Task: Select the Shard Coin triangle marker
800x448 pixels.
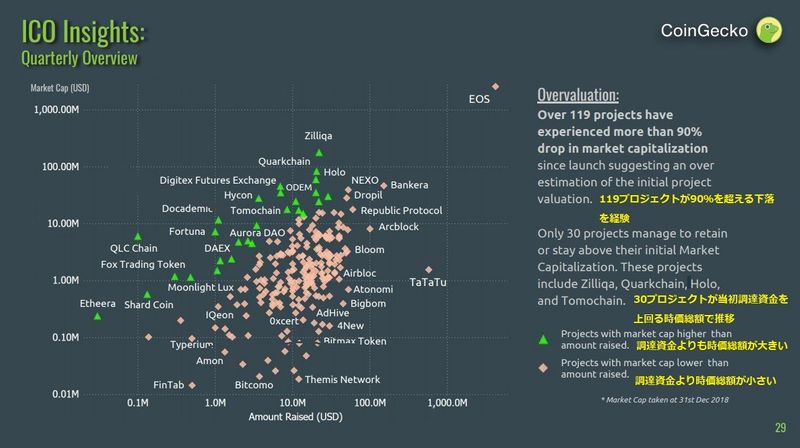Action: (147, 295)
